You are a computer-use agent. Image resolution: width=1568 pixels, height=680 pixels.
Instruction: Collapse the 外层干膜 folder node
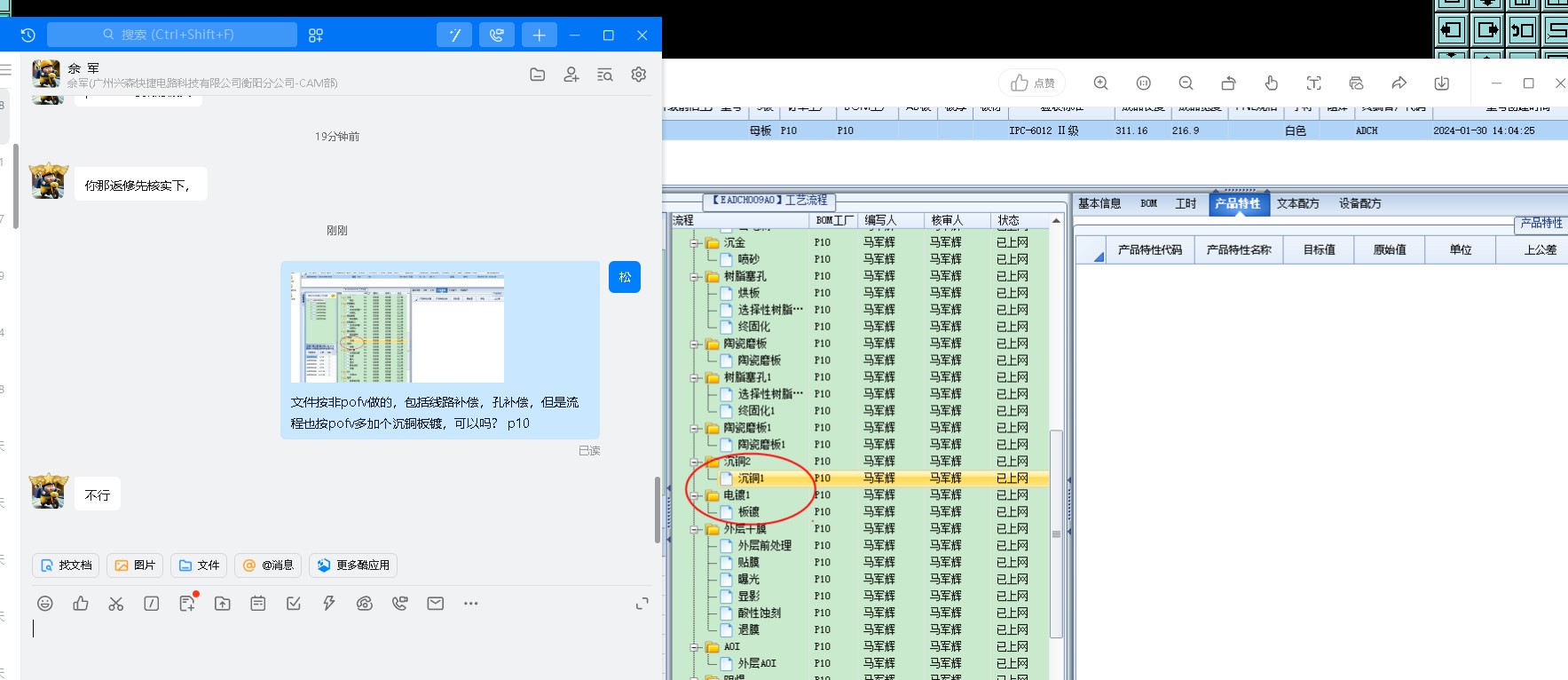(696, 530)
